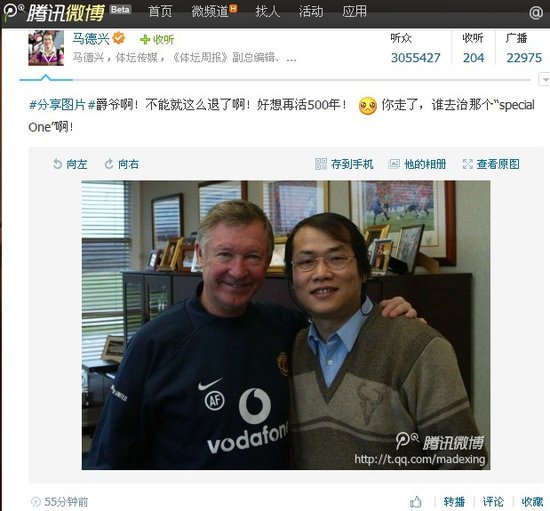Open the 找人 navigation item
This screenshot has width=550, height=511.
coord(268,12)
